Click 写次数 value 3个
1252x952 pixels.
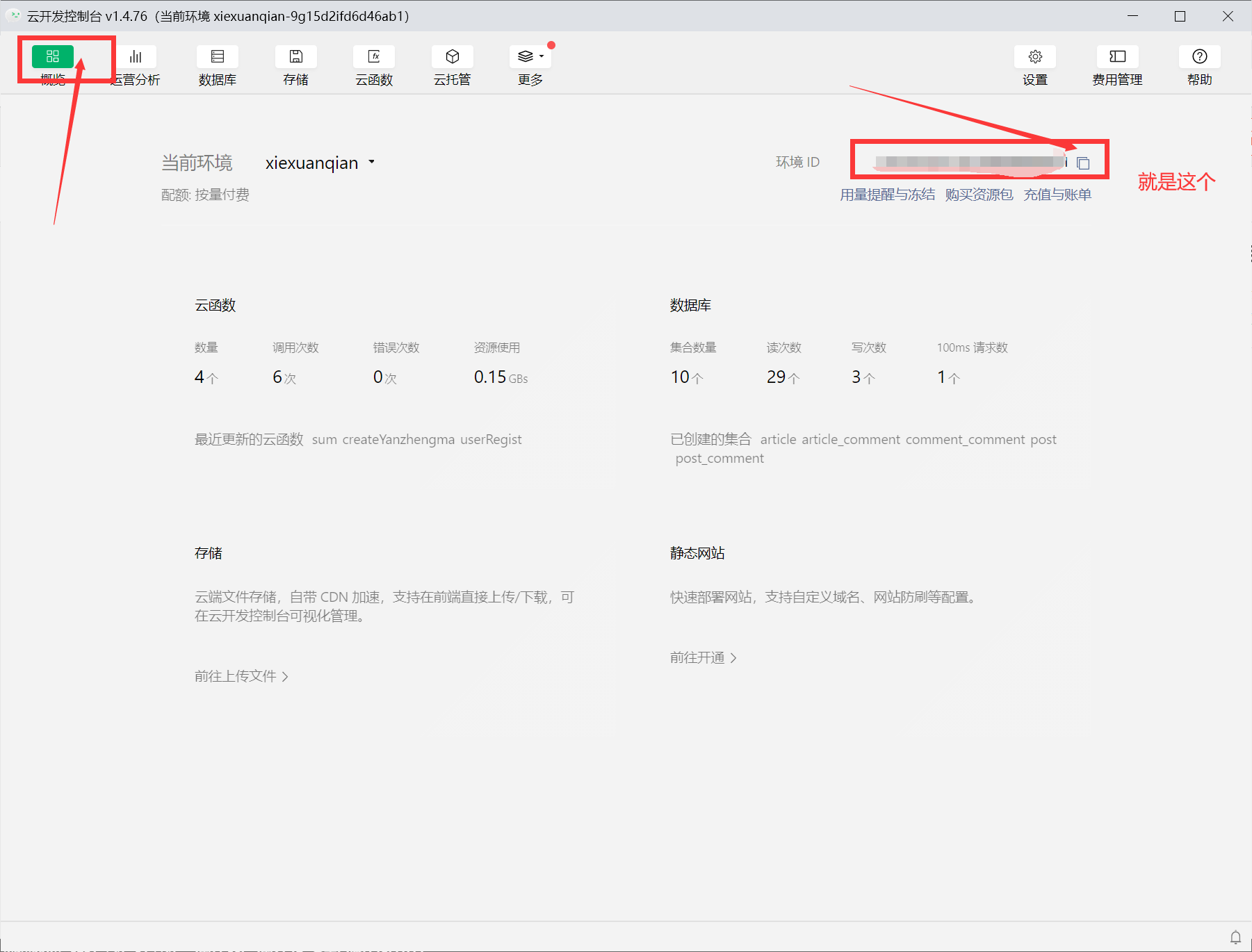coord(863,377)
